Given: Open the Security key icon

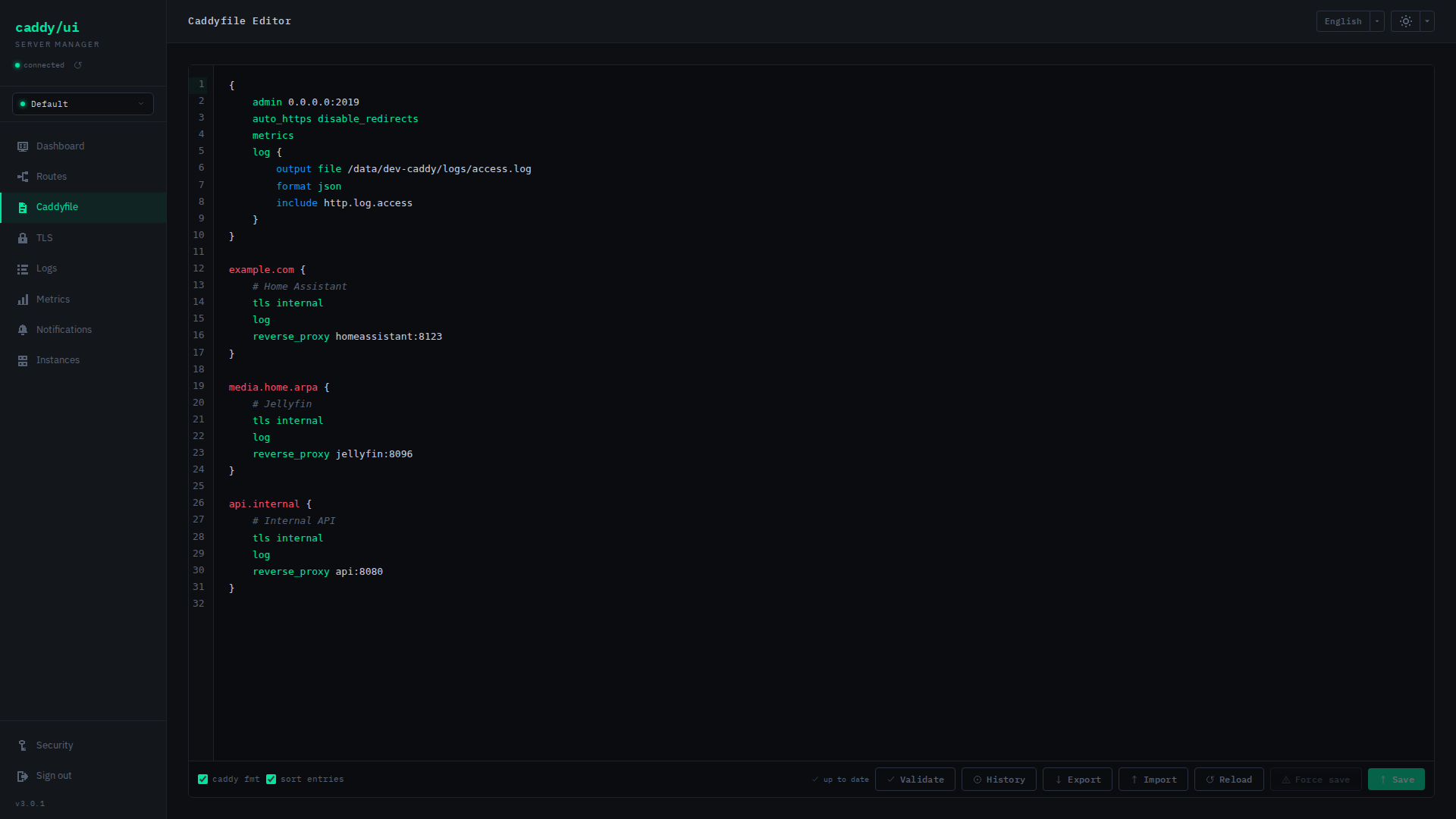Looking at the screenshot, I should tap(23, 745).
